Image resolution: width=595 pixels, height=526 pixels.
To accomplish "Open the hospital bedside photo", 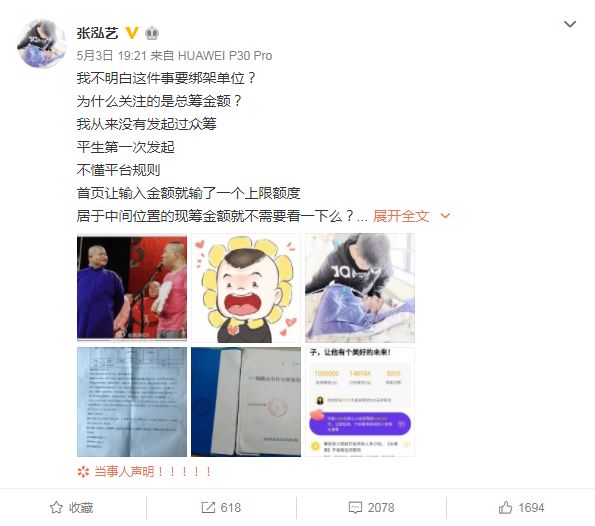I will click(x=360, y=288).
